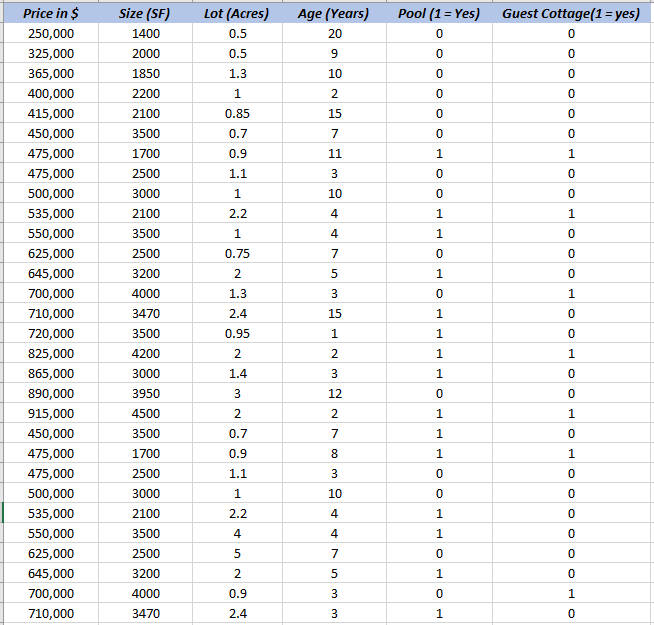Screen dimensions: 654x625
Task: Click the size value 1850
Action: click(x=146, y=73)
